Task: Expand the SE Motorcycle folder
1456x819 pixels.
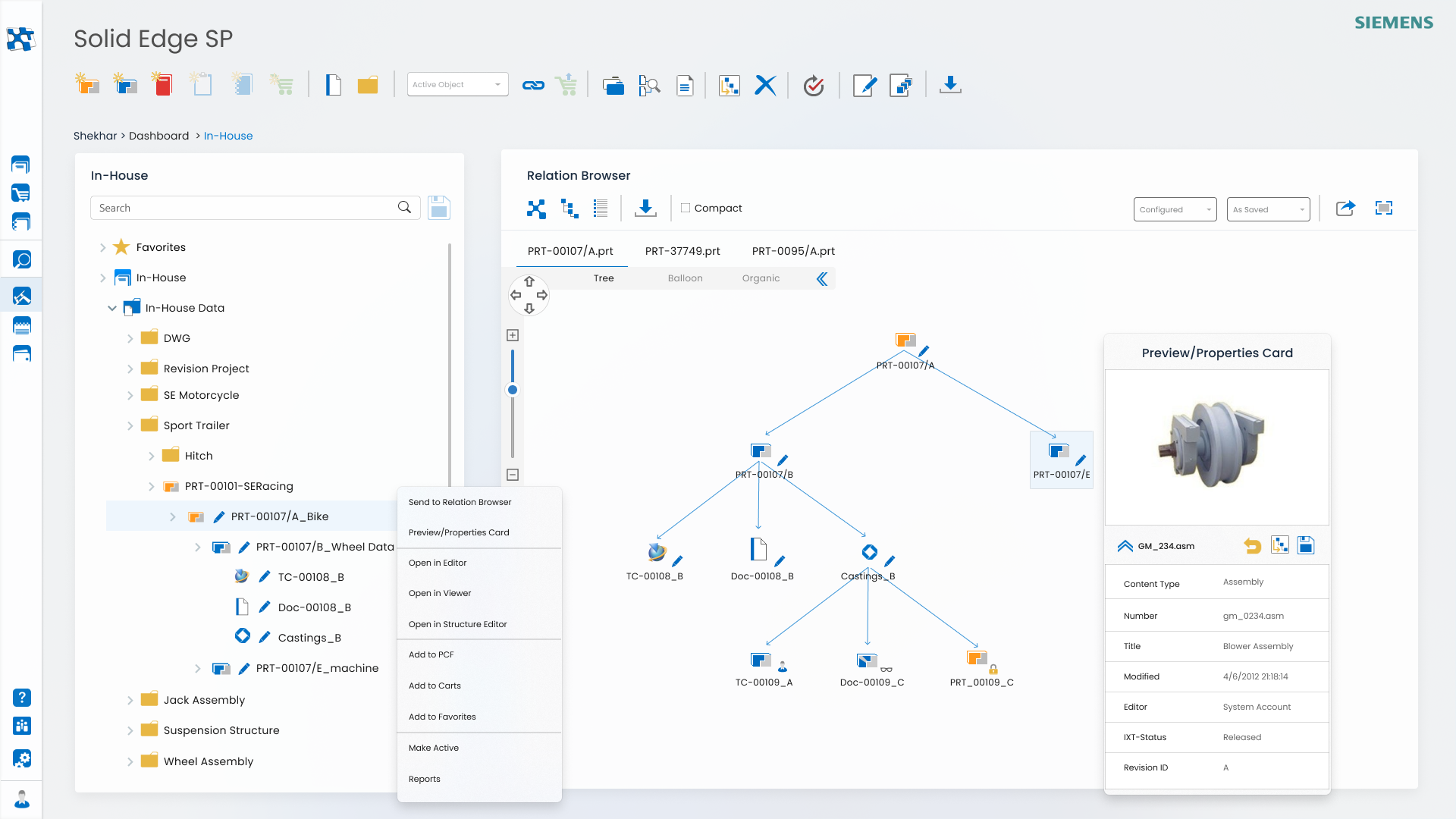Action: 130,396
